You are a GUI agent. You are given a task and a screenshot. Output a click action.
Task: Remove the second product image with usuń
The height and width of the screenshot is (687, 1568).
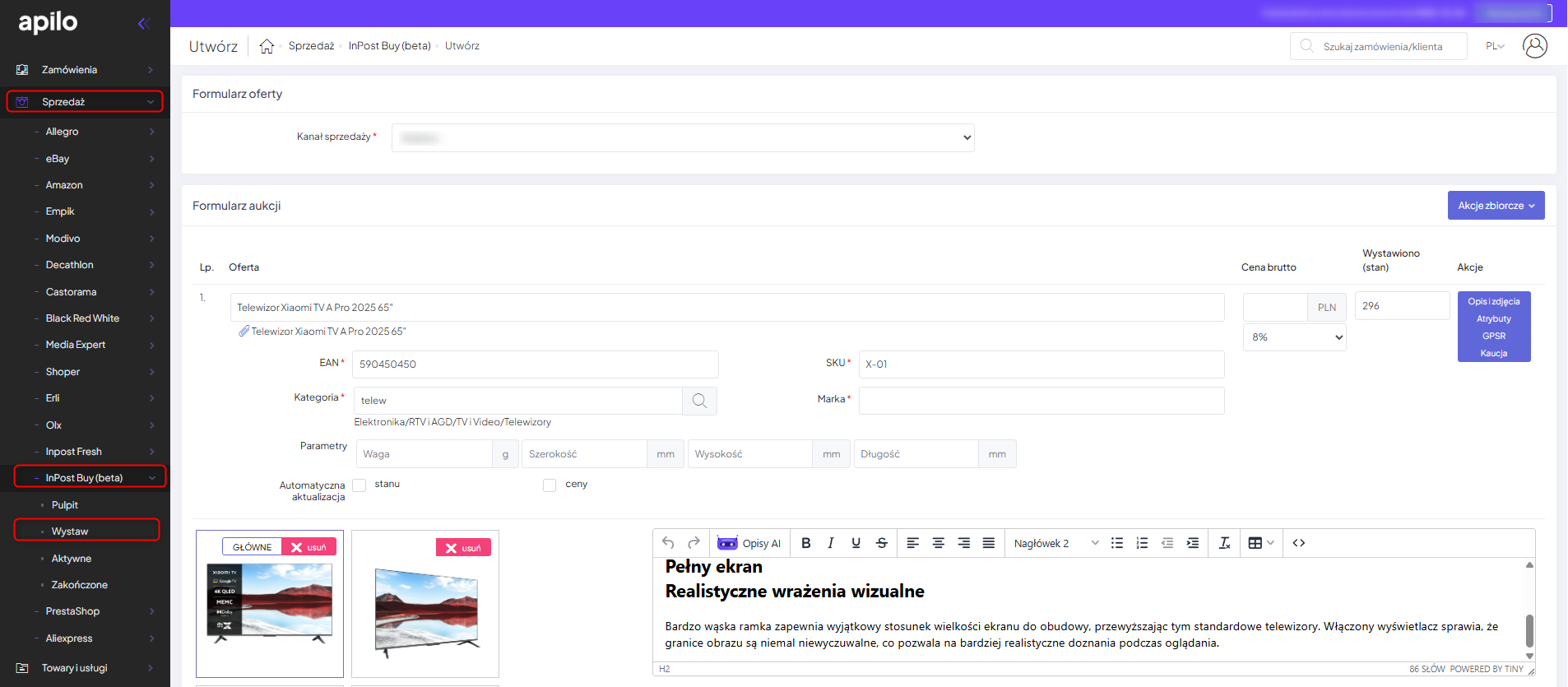pyautogui.click(x=463, y=548)
